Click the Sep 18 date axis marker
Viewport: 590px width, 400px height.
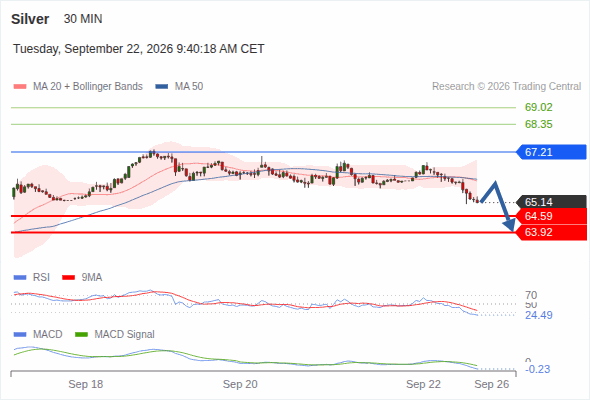[x=85, y=384]
